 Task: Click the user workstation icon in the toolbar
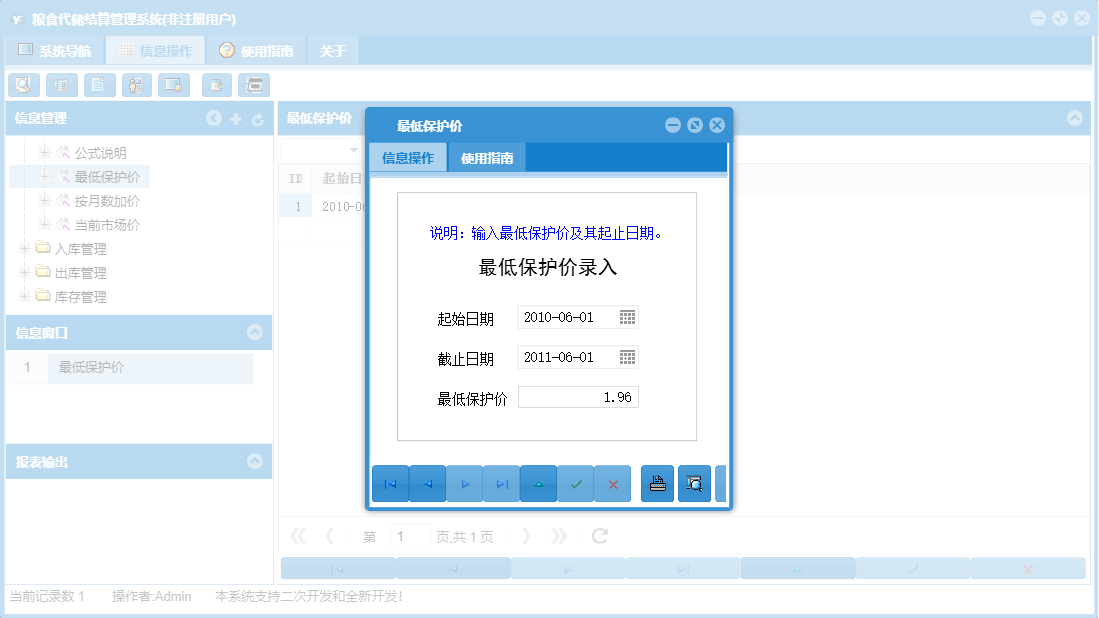(x=136, y=85)
